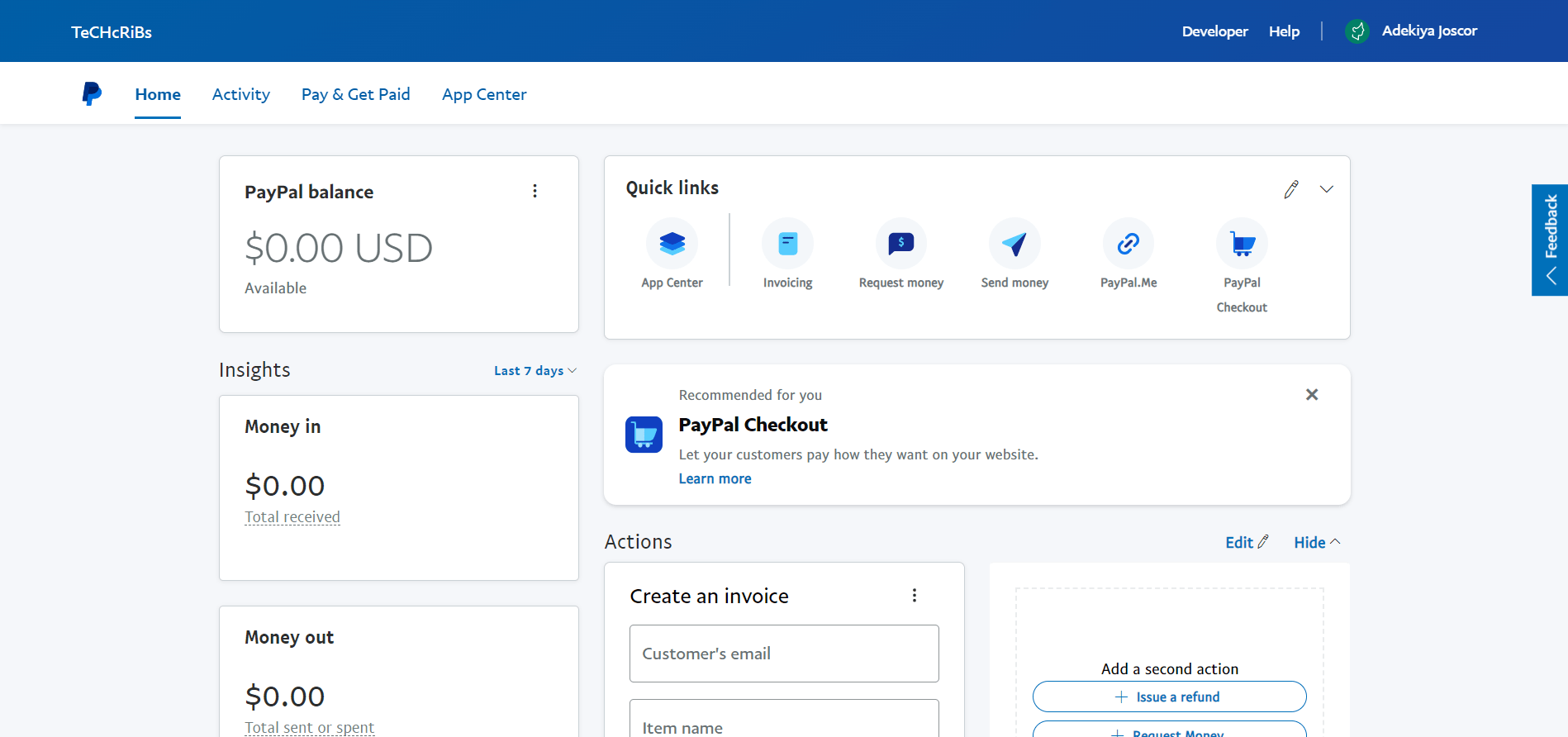Click Edit next to Actions
This screenshot has width=1568, height=737.
click(x=1247, y=542)
